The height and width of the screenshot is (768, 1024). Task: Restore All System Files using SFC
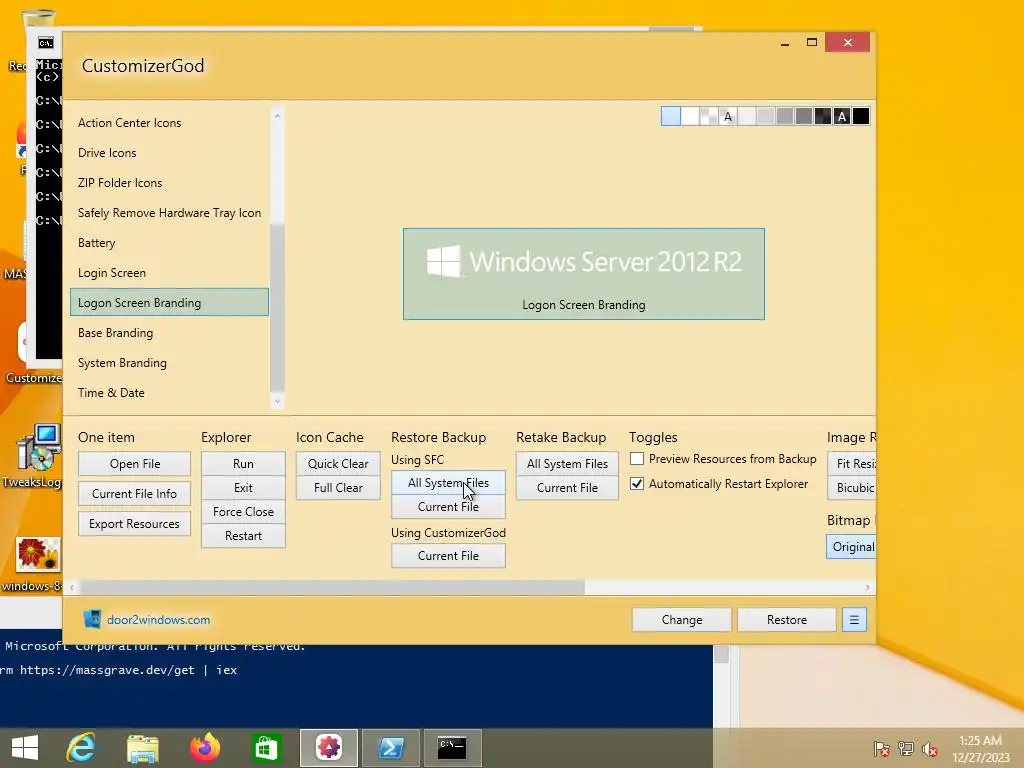pos(448,483)
